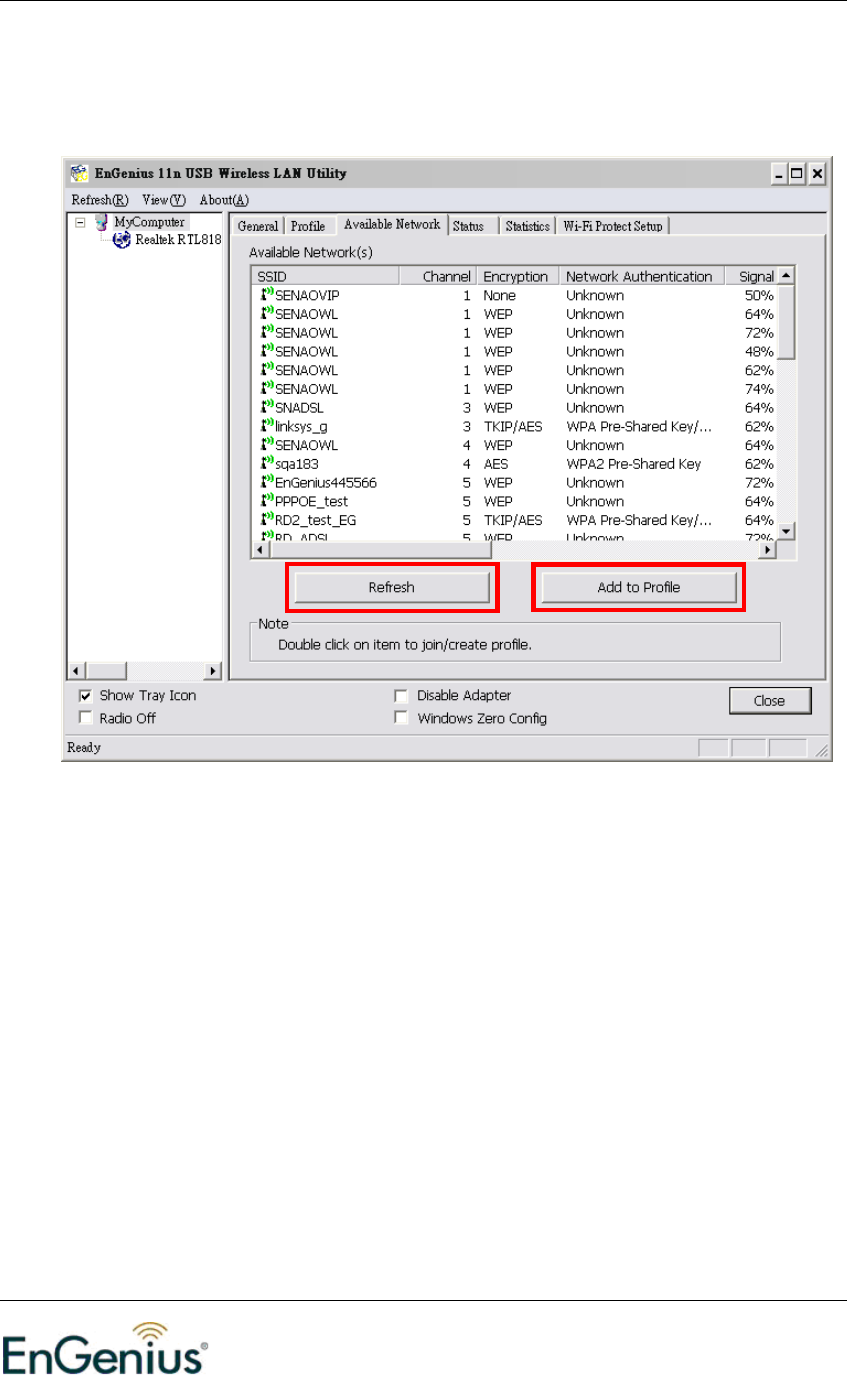Click the tree panel scroll right arrow
Image resolution: width=847 pixels, height=1380 pixels.
click(213, 669)
